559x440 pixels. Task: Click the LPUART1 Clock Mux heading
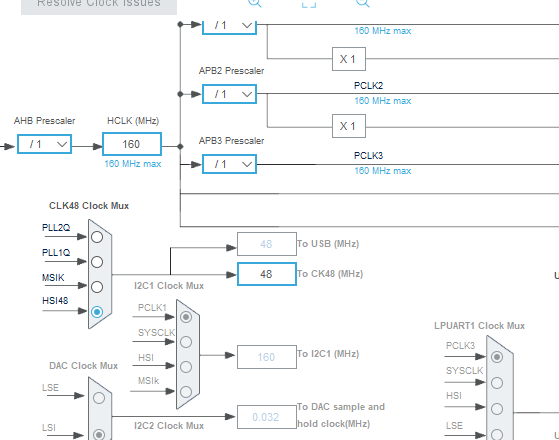point(479,326)
